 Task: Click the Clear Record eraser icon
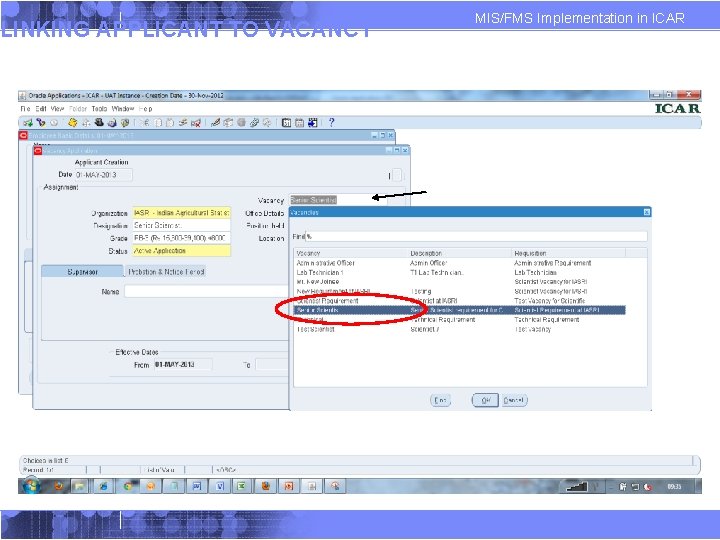click(183, 123)
